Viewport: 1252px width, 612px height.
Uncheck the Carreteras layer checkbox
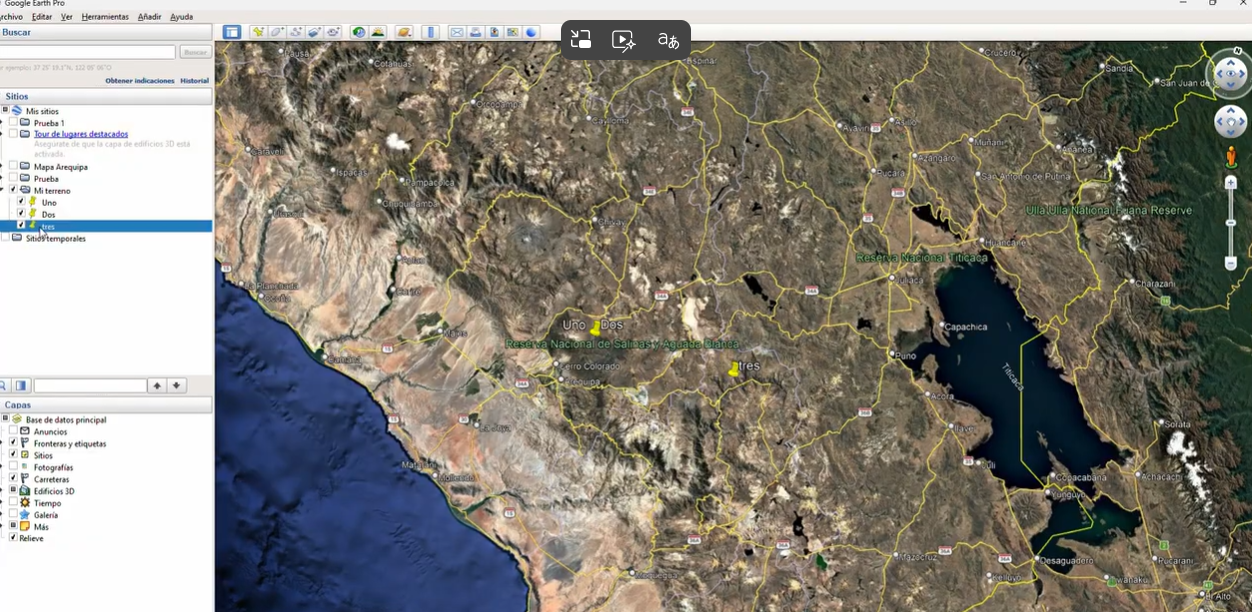click(13, 479)
